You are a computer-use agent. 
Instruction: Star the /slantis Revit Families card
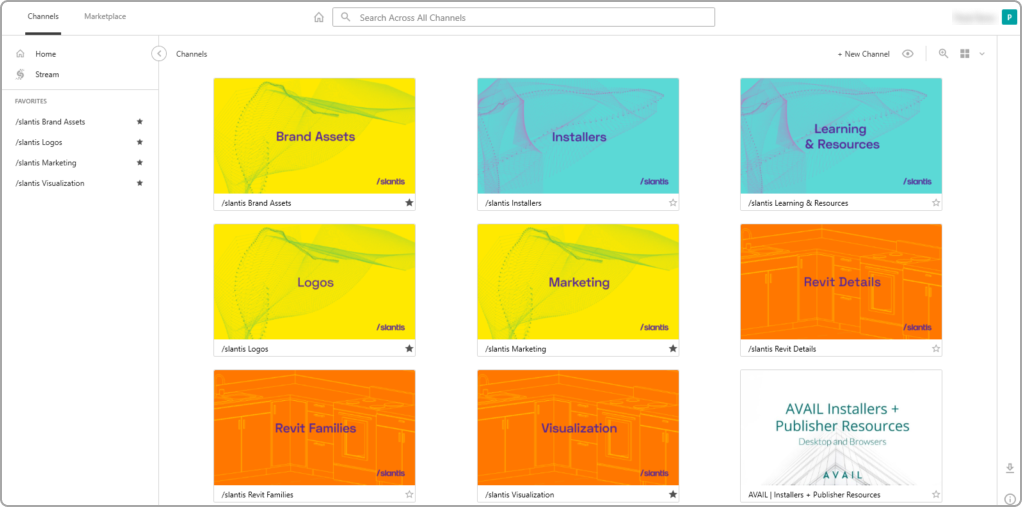coord(409,495)
